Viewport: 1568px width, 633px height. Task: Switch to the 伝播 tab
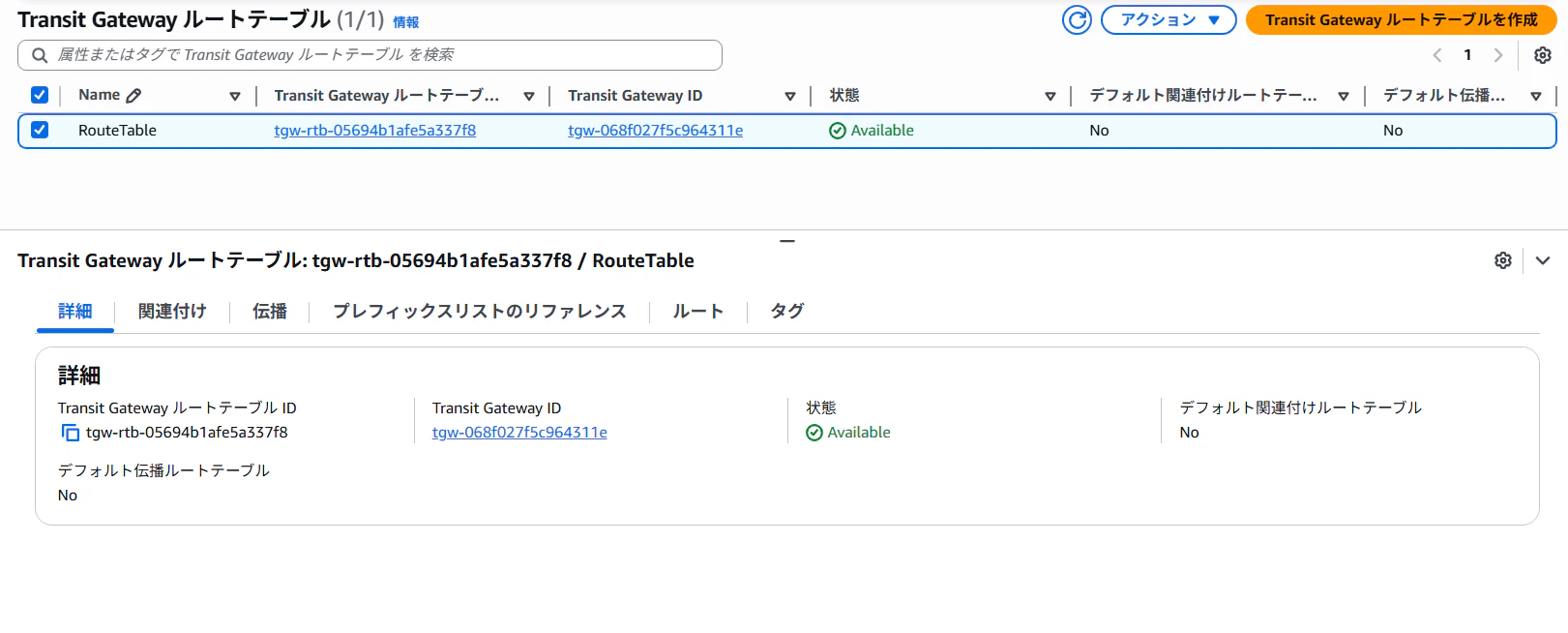(270, 311)
